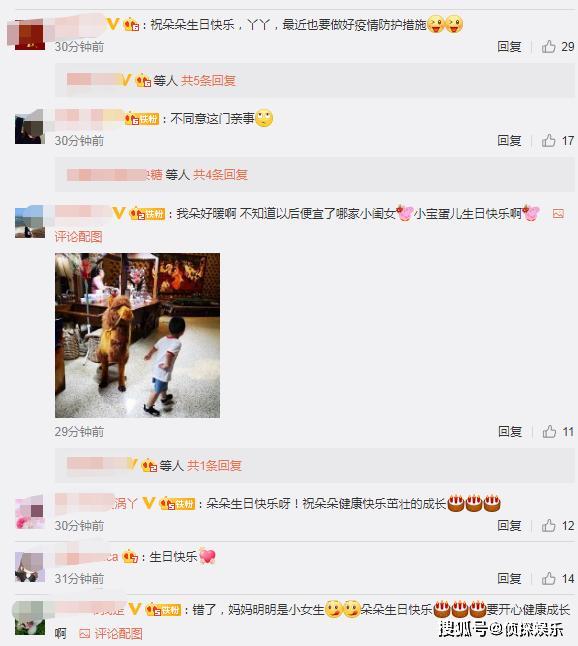Like the 不同意这门亲事 comment
This screenshot has width=578, height=646.
point(548,140)
